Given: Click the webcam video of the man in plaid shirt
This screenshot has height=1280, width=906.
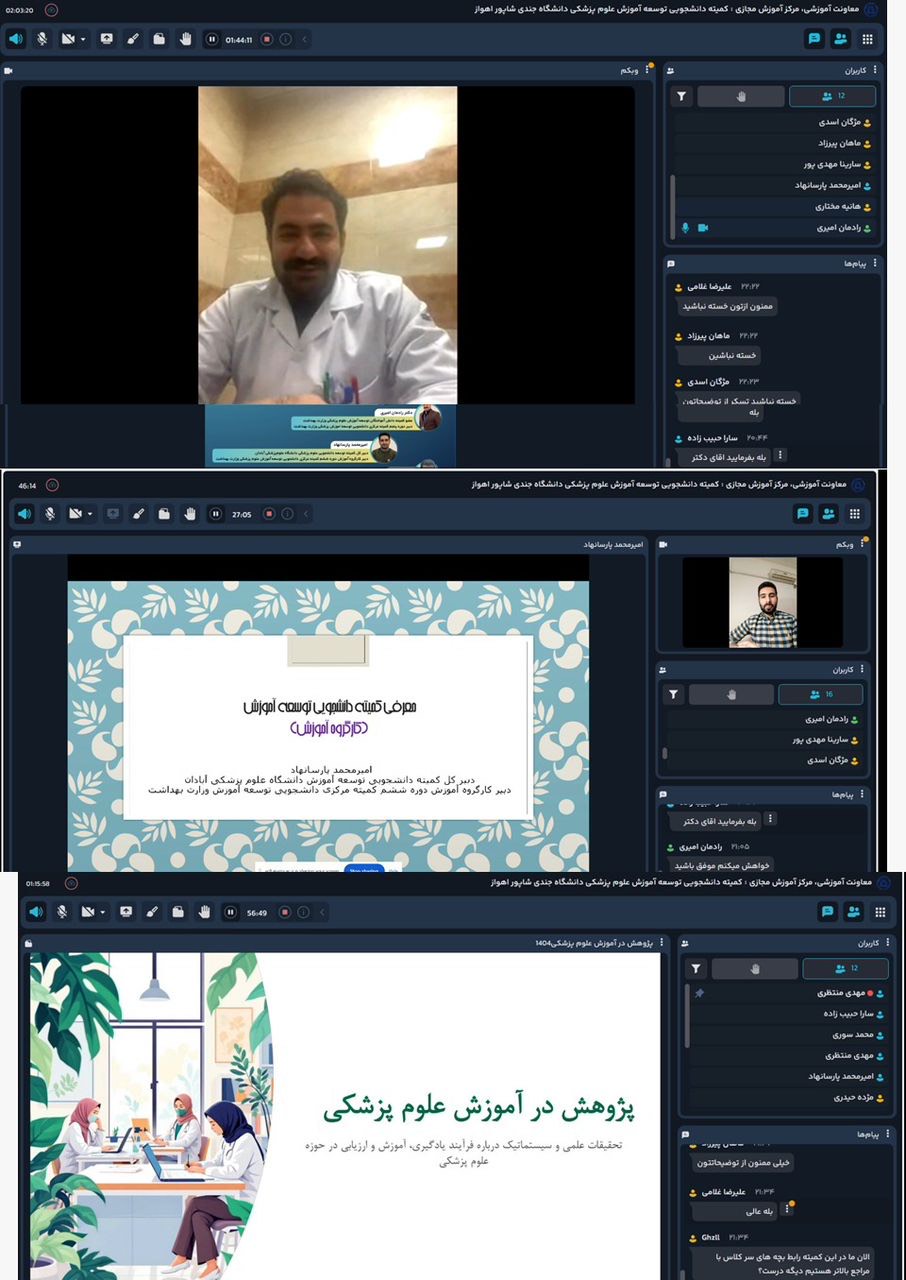Looking at the screenshot, I should click(x=762, y=602).
